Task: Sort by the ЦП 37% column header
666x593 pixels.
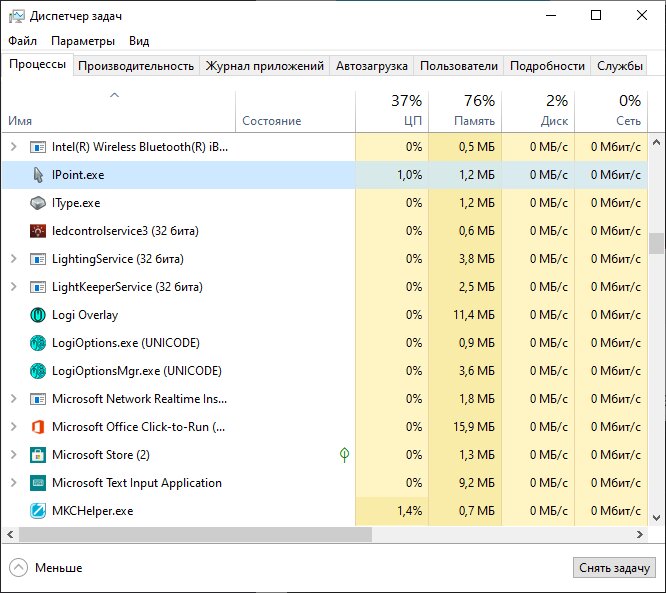Action: click(x=392, y=111)
